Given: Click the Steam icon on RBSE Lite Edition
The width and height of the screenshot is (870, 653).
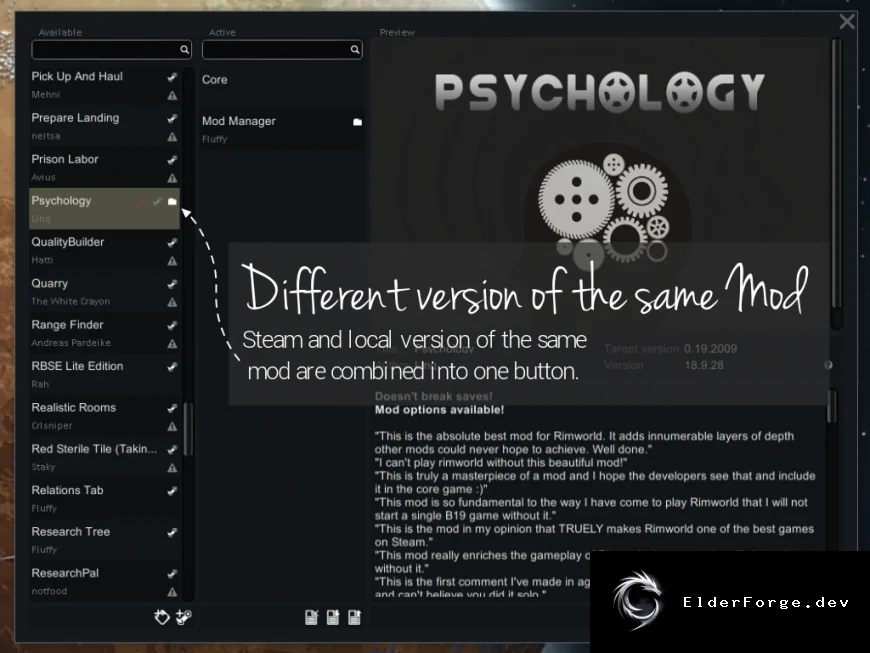Looking at the screenshot, I should (x=172, y=367).
